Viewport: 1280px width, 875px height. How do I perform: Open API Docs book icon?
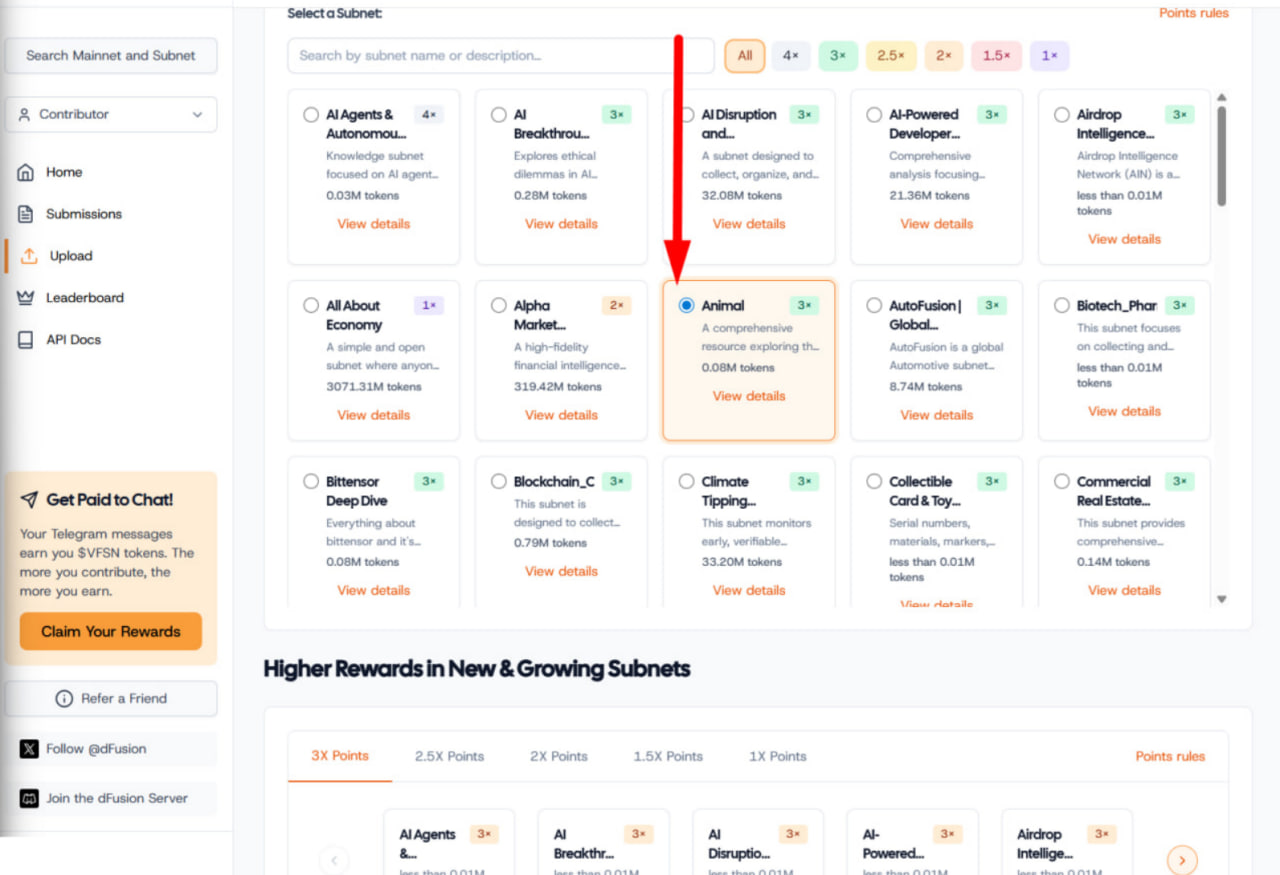[26, 340]
